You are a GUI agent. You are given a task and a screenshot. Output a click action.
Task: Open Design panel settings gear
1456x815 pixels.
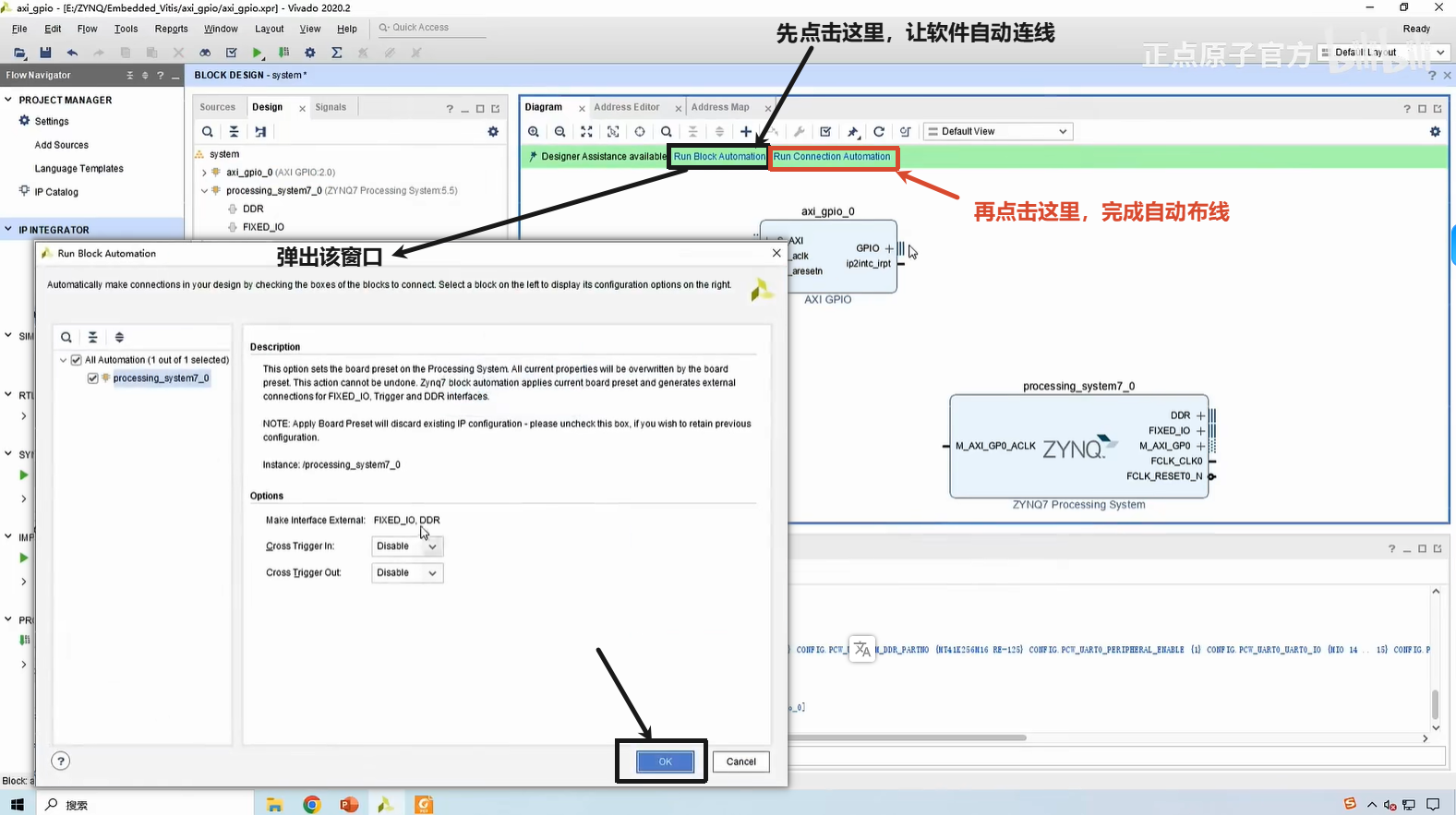pos(493,132)
